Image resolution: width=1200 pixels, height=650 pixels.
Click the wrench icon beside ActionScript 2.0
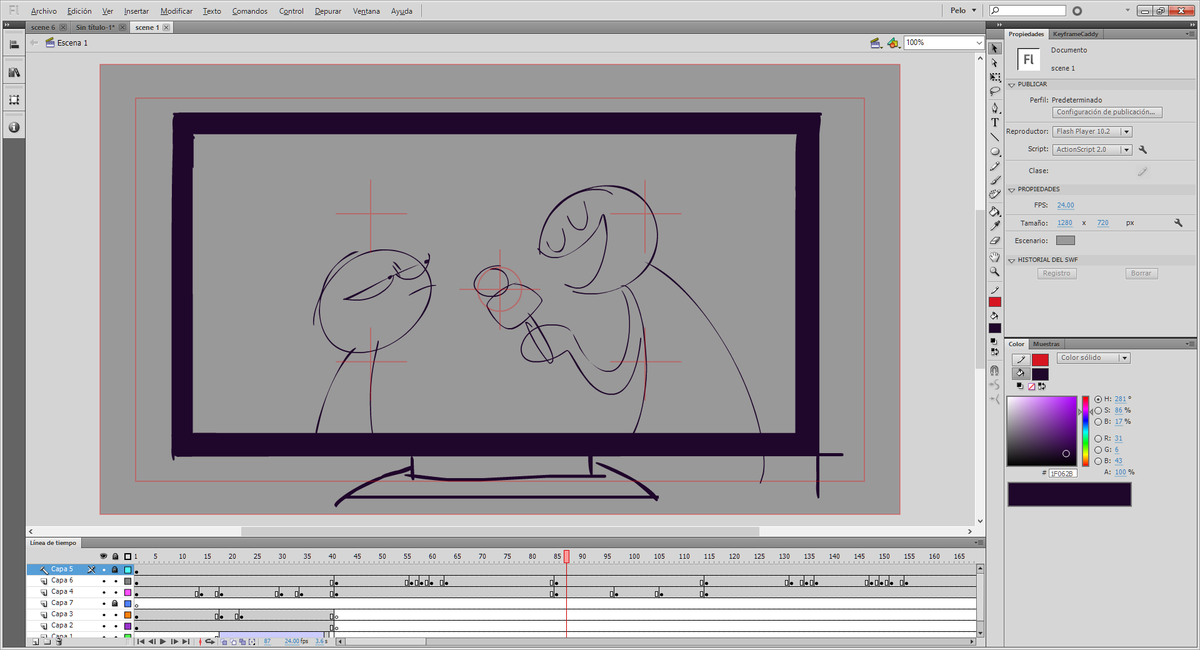click(1142, 149)
